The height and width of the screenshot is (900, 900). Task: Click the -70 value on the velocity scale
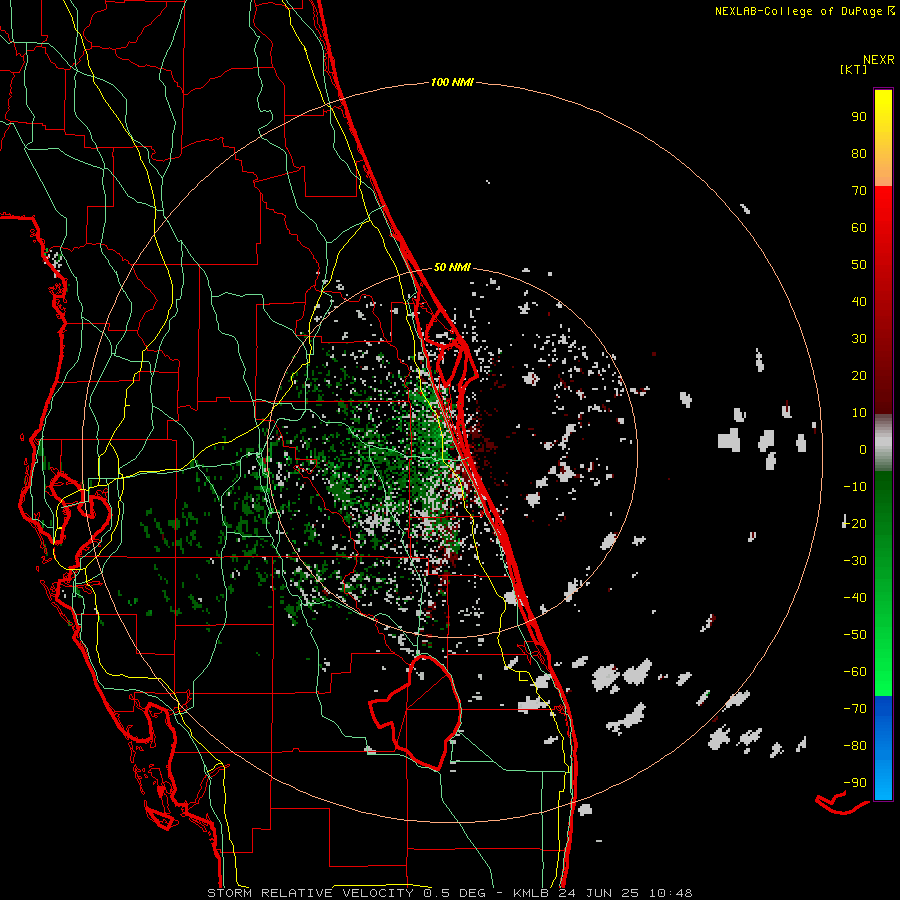855,709
